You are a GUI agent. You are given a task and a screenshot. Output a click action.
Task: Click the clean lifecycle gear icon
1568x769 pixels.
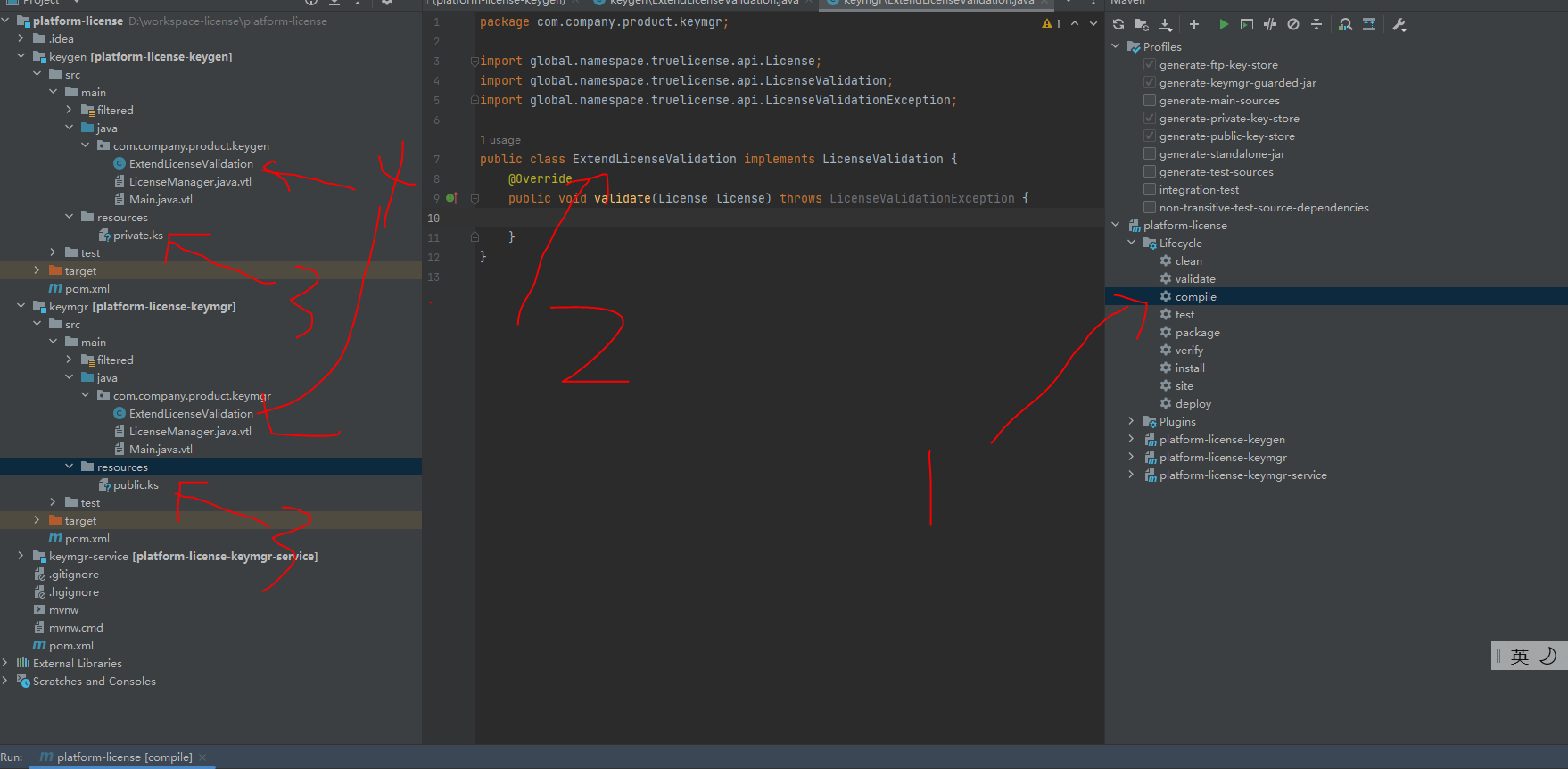click(1166, 260)
